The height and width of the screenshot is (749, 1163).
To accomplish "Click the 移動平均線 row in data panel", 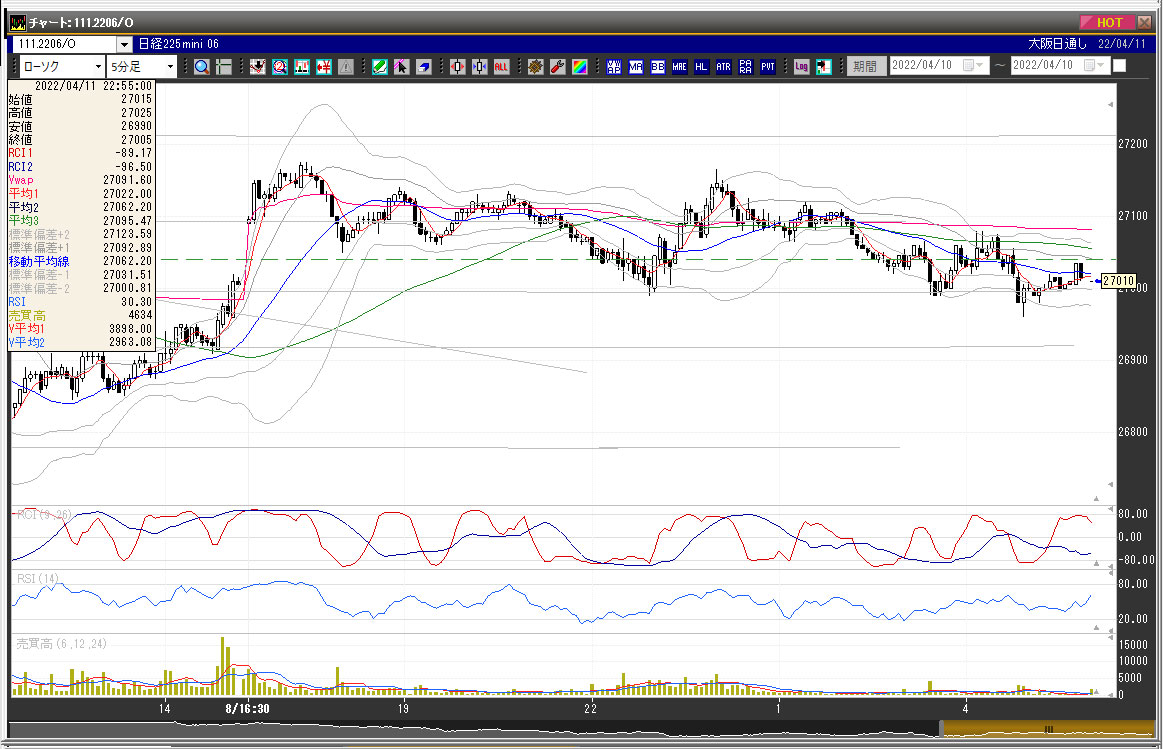I will [x=80, y=261].
